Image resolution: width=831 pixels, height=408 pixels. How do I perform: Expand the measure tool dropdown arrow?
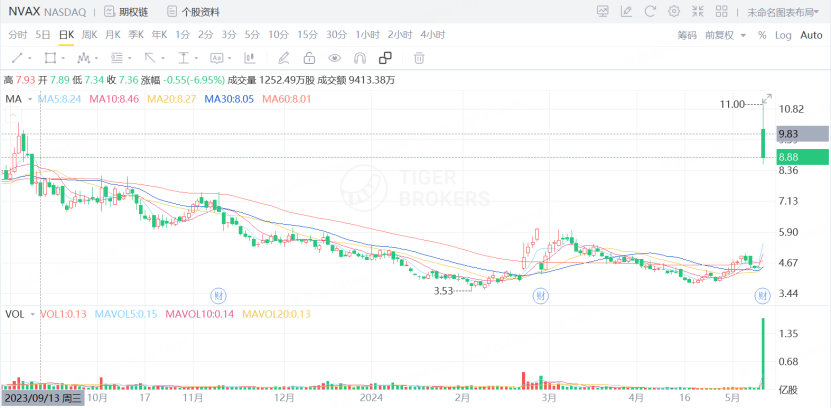tap(197, 58)
